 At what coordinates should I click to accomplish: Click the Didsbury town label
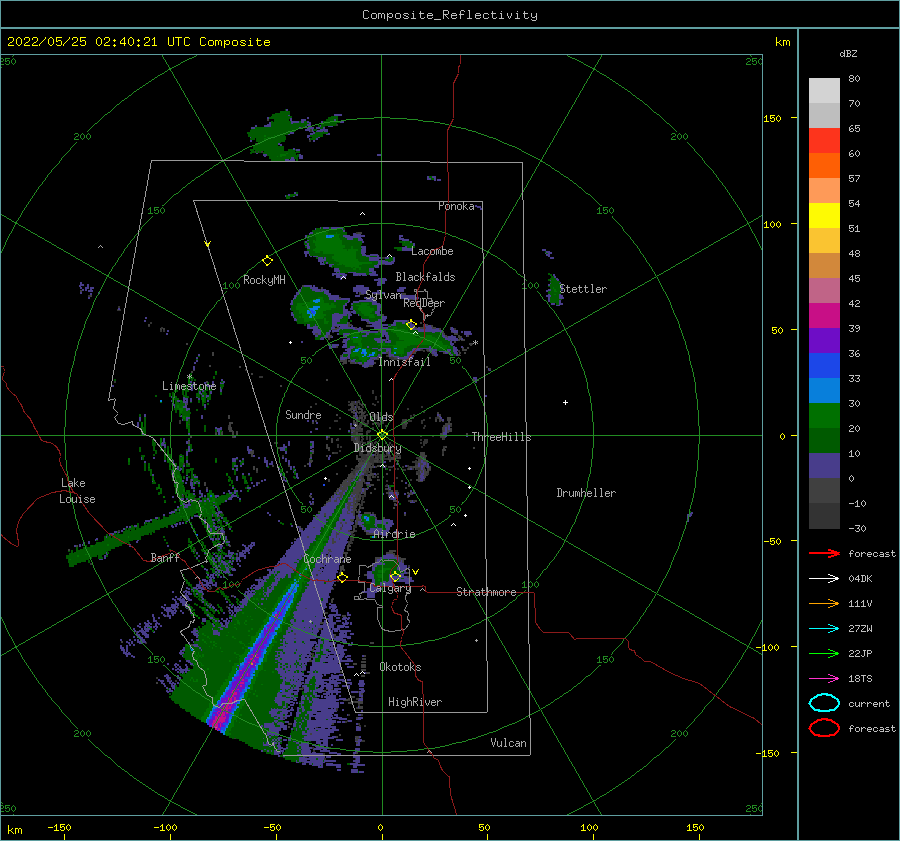[377, 448]
